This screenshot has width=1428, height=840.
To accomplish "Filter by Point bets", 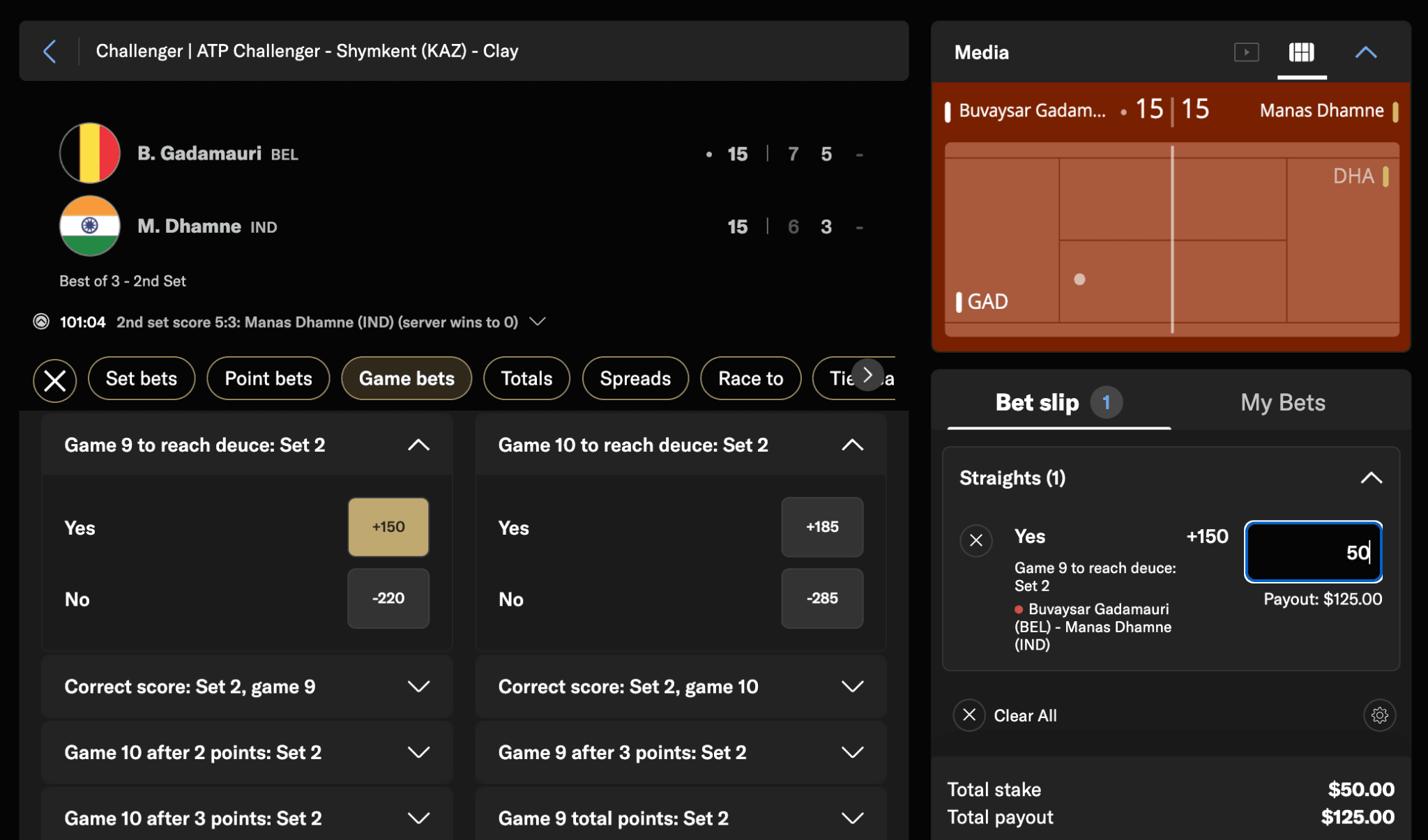I will click(x=268, y=379).
